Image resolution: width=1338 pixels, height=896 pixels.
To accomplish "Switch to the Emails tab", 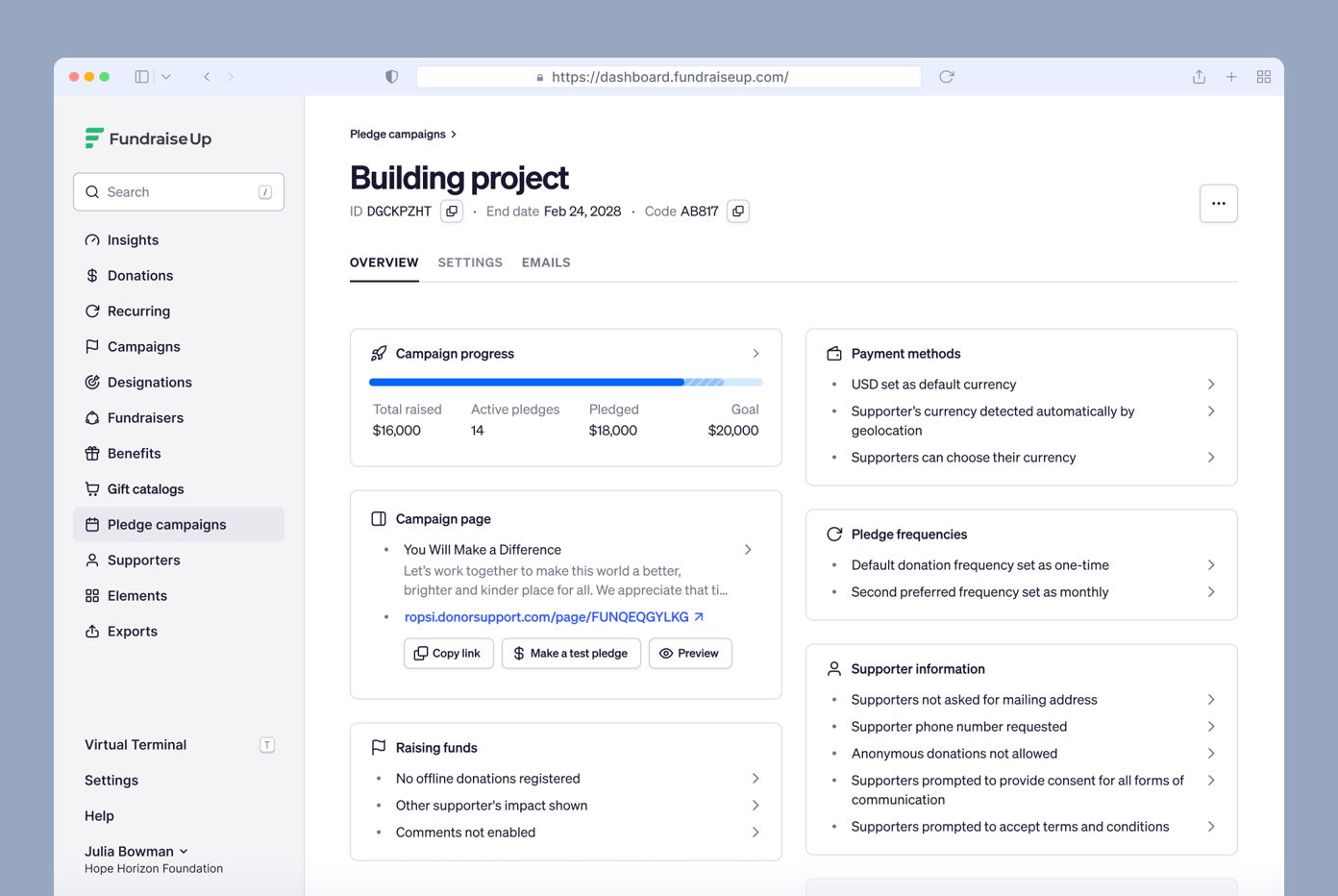I will [x=546, y=262].
